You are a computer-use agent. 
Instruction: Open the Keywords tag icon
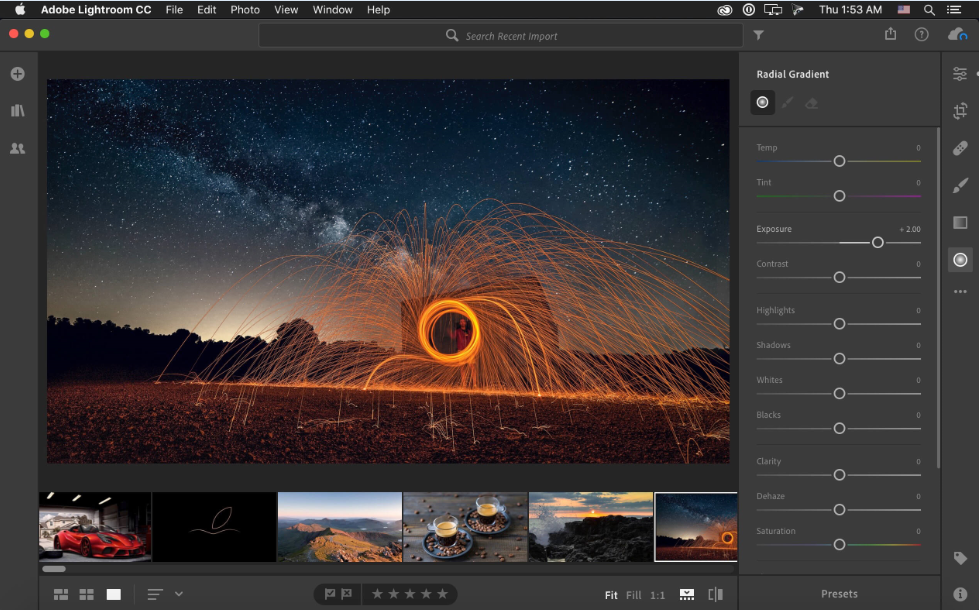point(960,558)
